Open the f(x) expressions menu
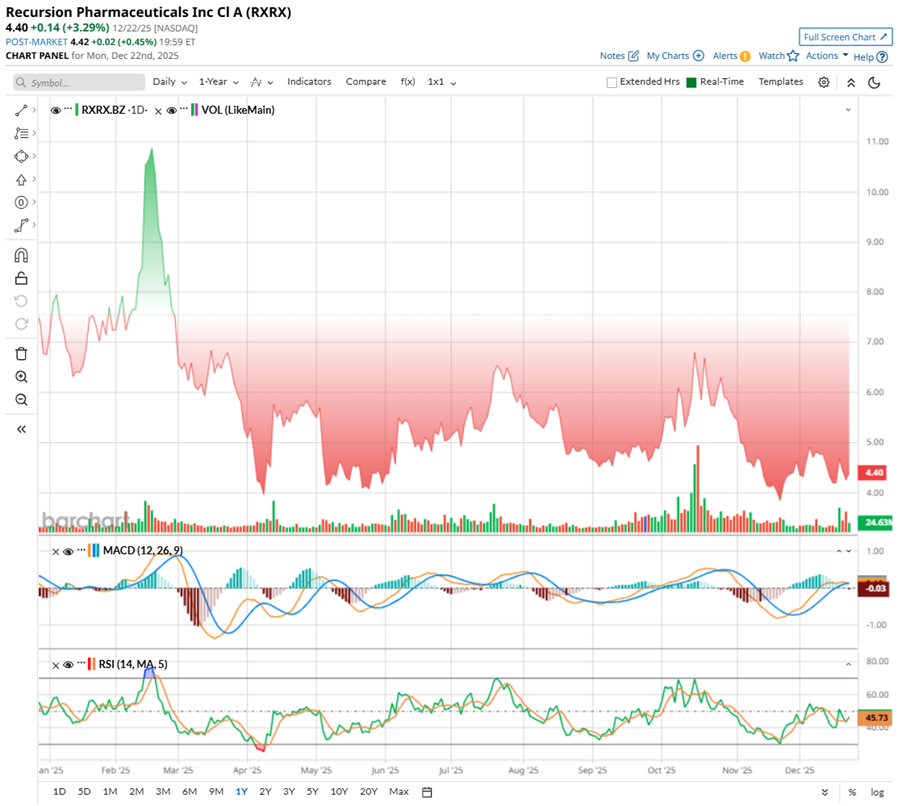This screenshot has width=902, height=806. (408, 82)
